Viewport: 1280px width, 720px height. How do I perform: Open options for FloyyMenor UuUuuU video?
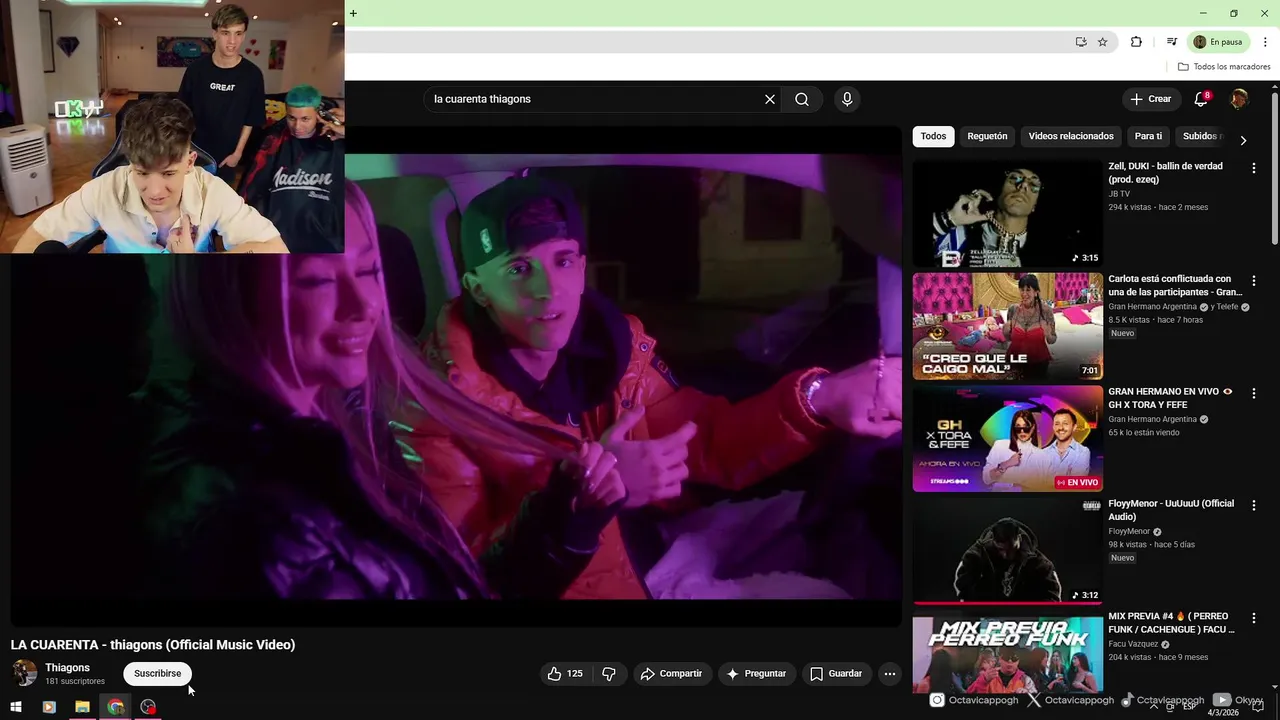point(1254,506)
